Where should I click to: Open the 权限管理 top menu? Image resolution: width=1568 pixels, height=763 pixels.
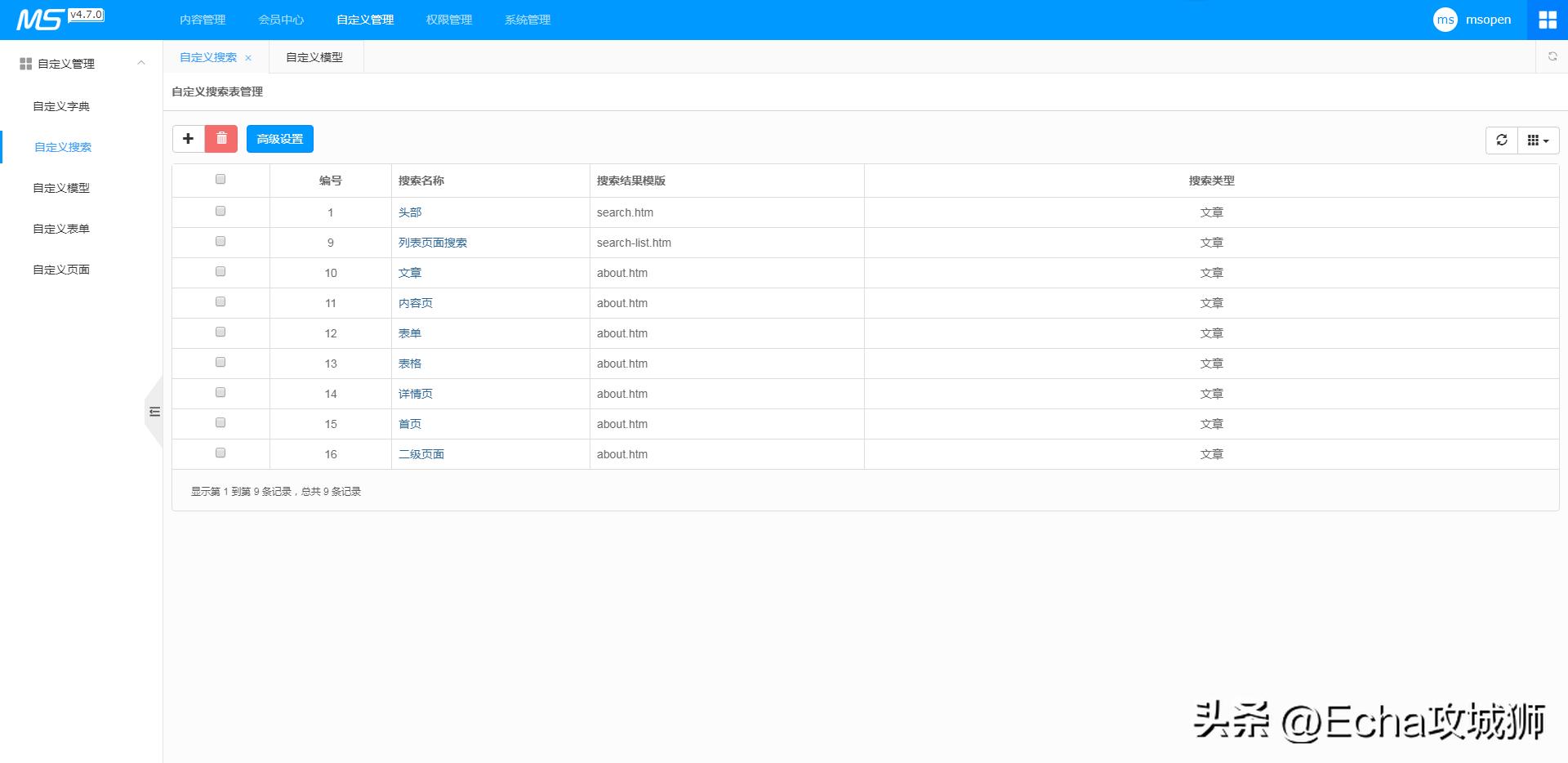448,20
